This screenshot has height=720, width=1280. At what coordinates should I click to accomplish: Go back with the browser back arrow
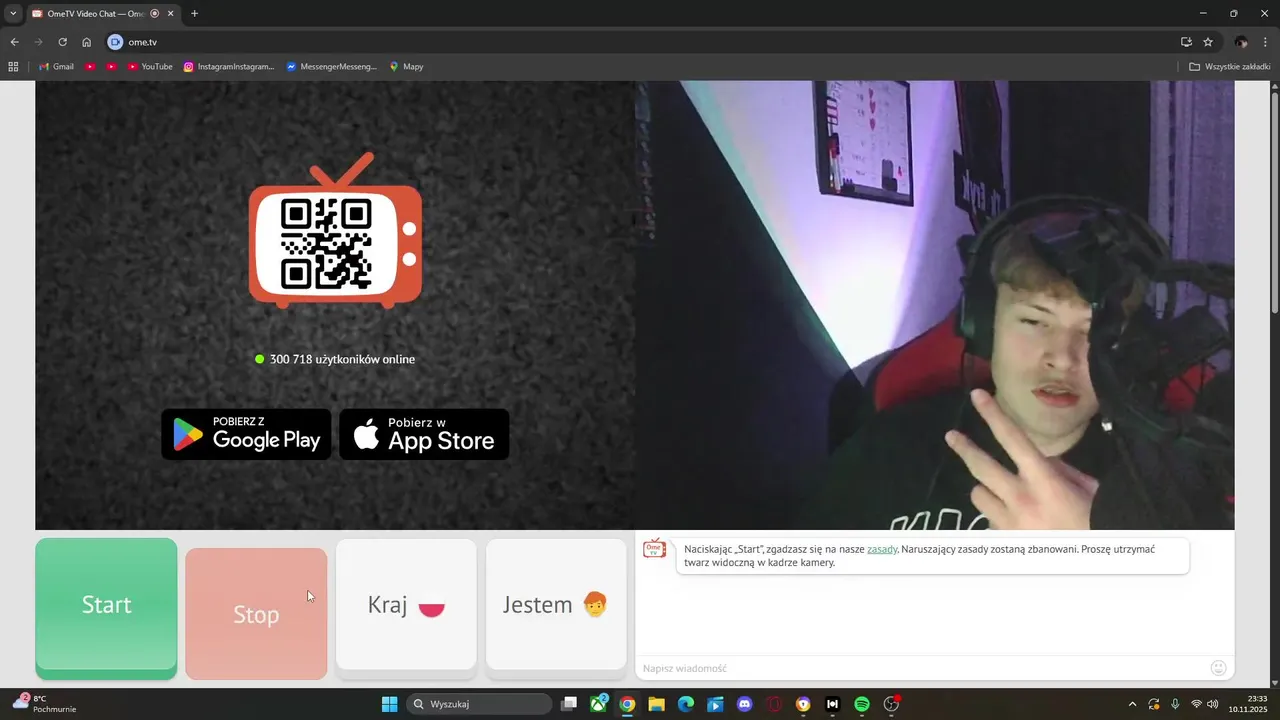coord(14,42)
